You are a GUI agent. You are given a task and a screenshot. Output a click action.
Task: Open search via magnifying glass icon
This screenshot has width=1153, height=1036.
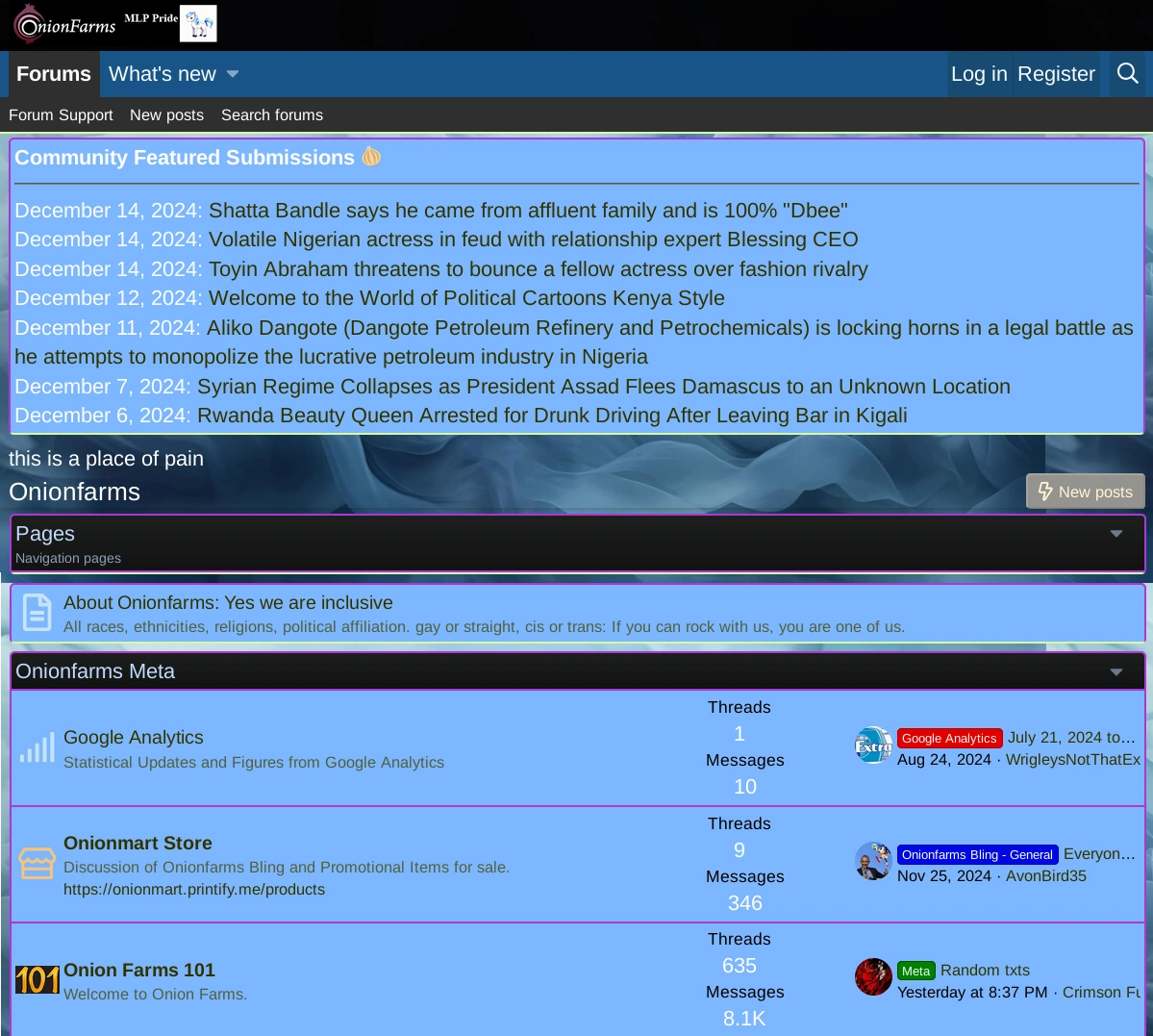[1127, 74]
